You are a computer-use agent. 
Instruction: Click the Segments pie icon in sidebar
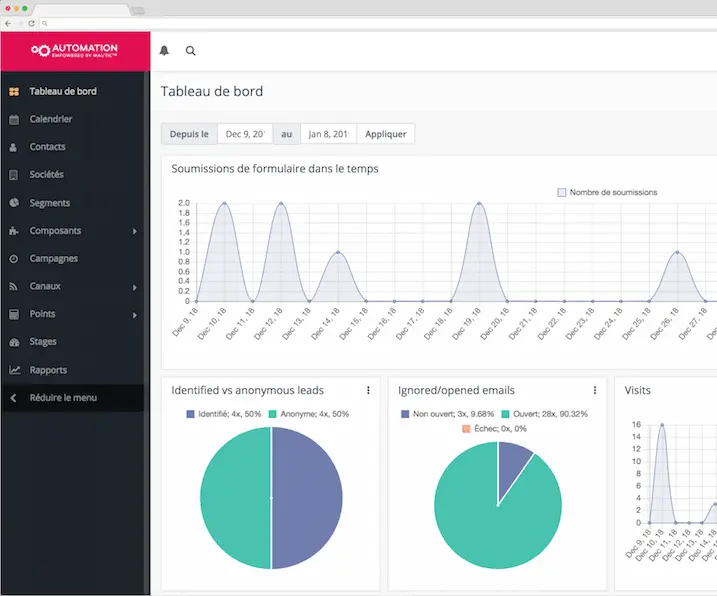coord(14,203)
